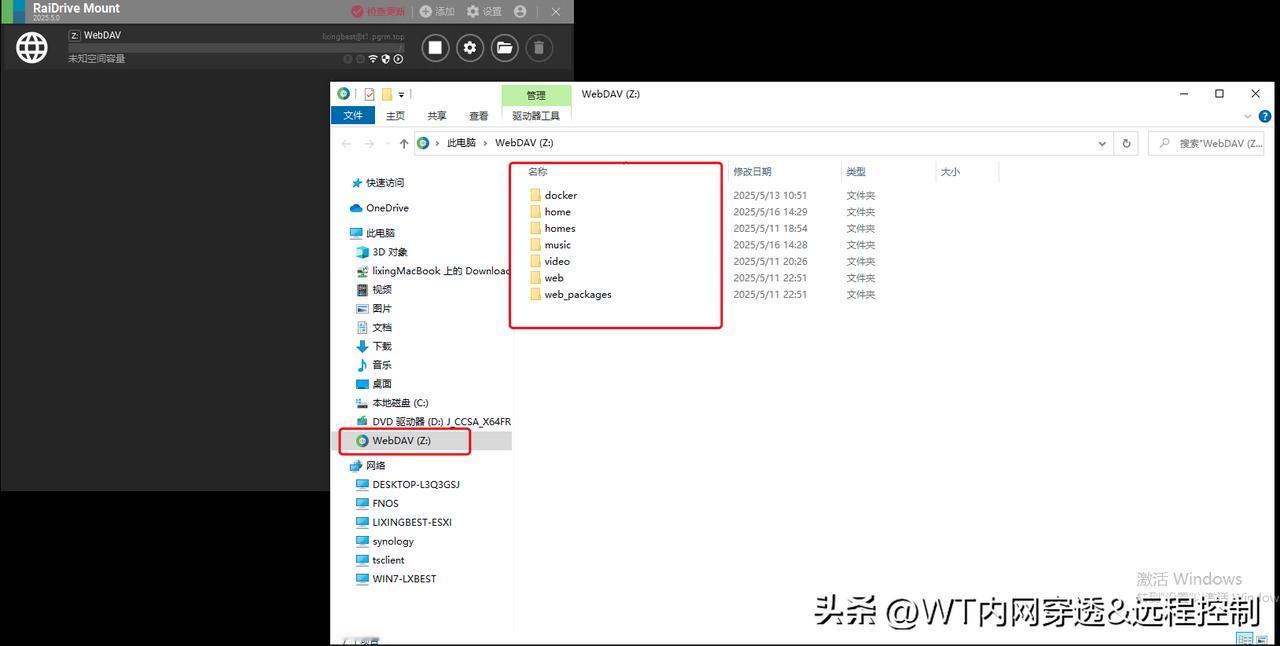Image resolution: width=1280 pixels, height=646 pixels.
Task: Select the 管理 contextual tab
Action: coord(536,95)
